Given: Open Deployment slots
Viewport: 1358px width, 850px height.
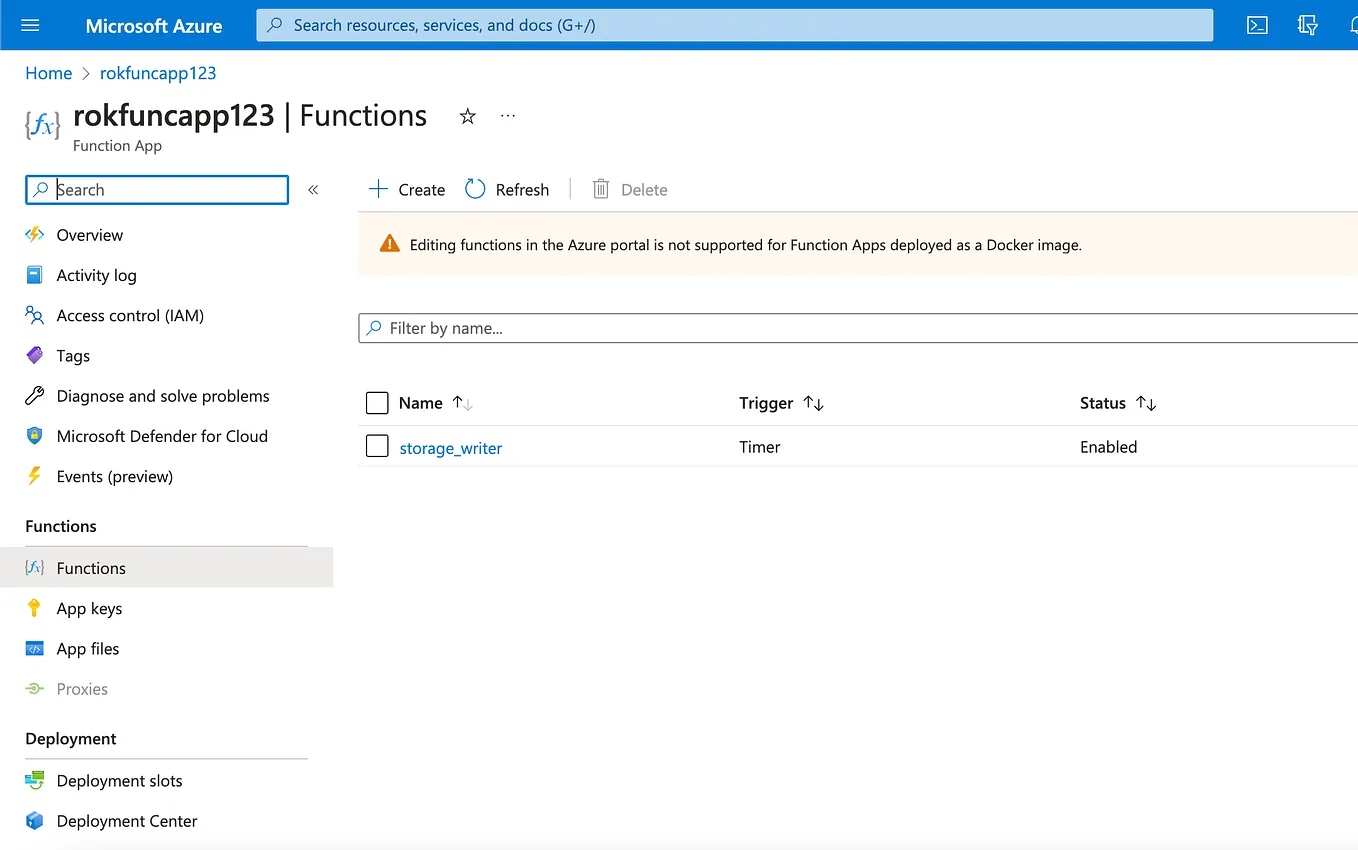Looking at the screenshot, I should [120, 780].
